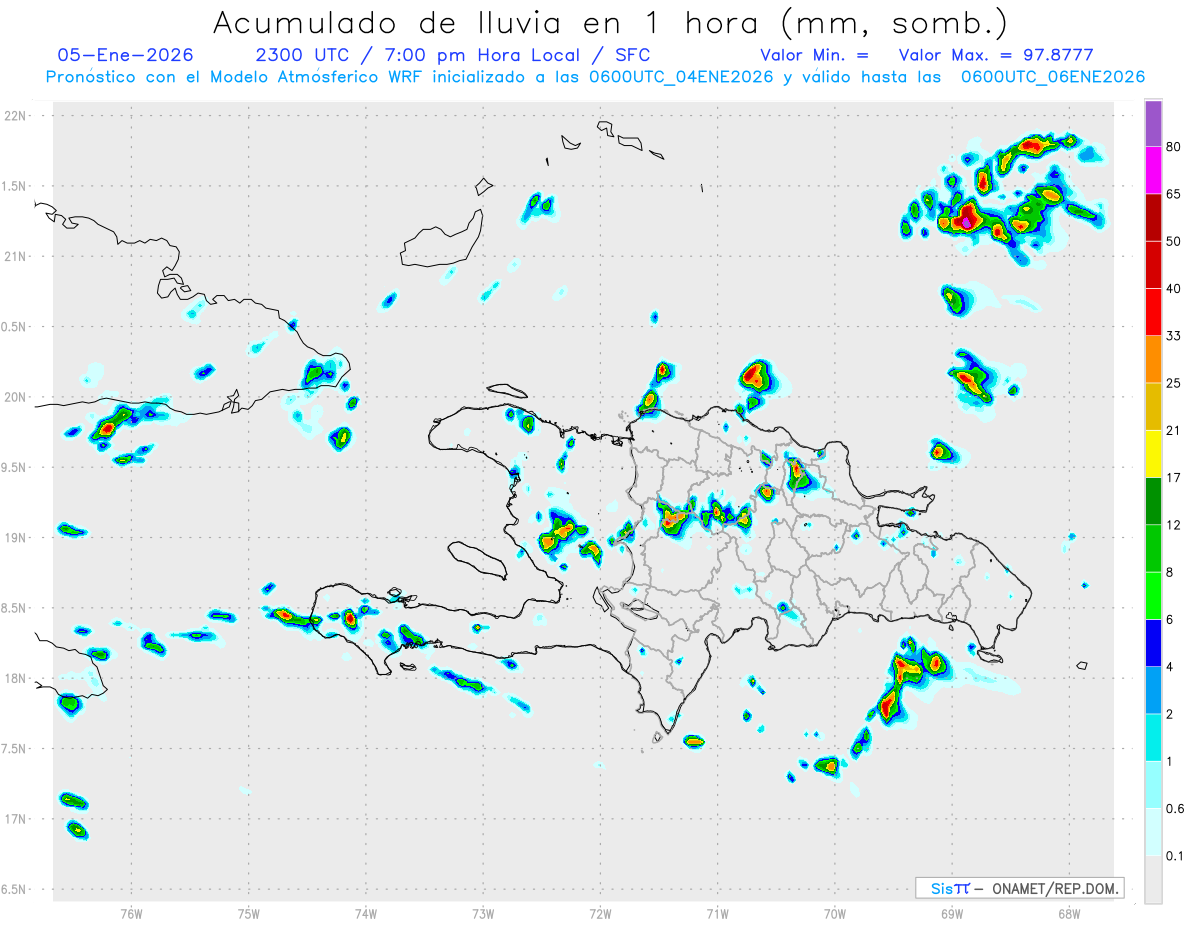The height and width of the screenshot is (927, 1200).
Task: Click the green swatch between 8 and 12
Action: pyautogui.click(x=1153, y=548)
